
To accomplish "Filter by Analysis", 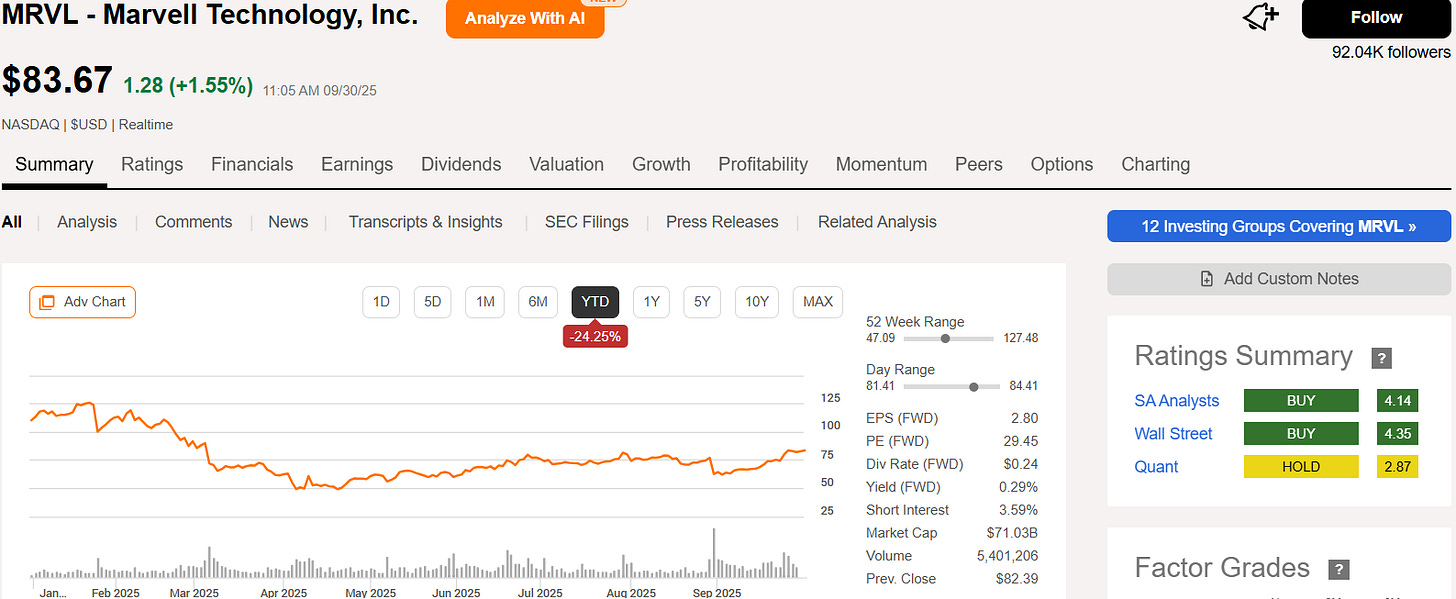I will coord(87,222).
